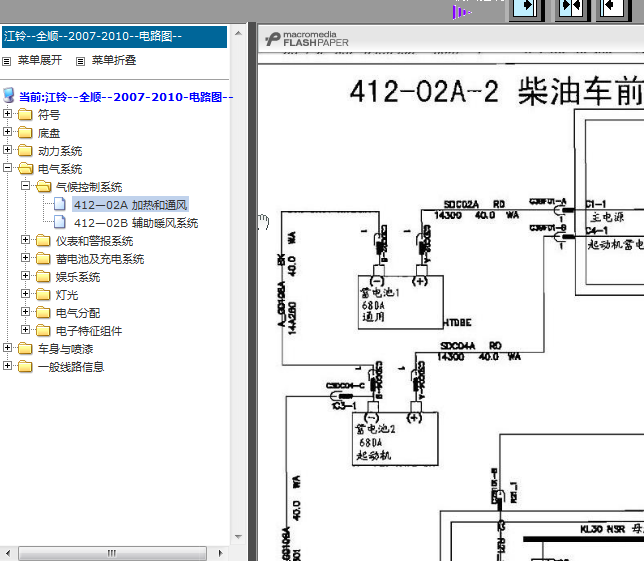Select the 电气系统 folder label

click(x=60, y=169)
